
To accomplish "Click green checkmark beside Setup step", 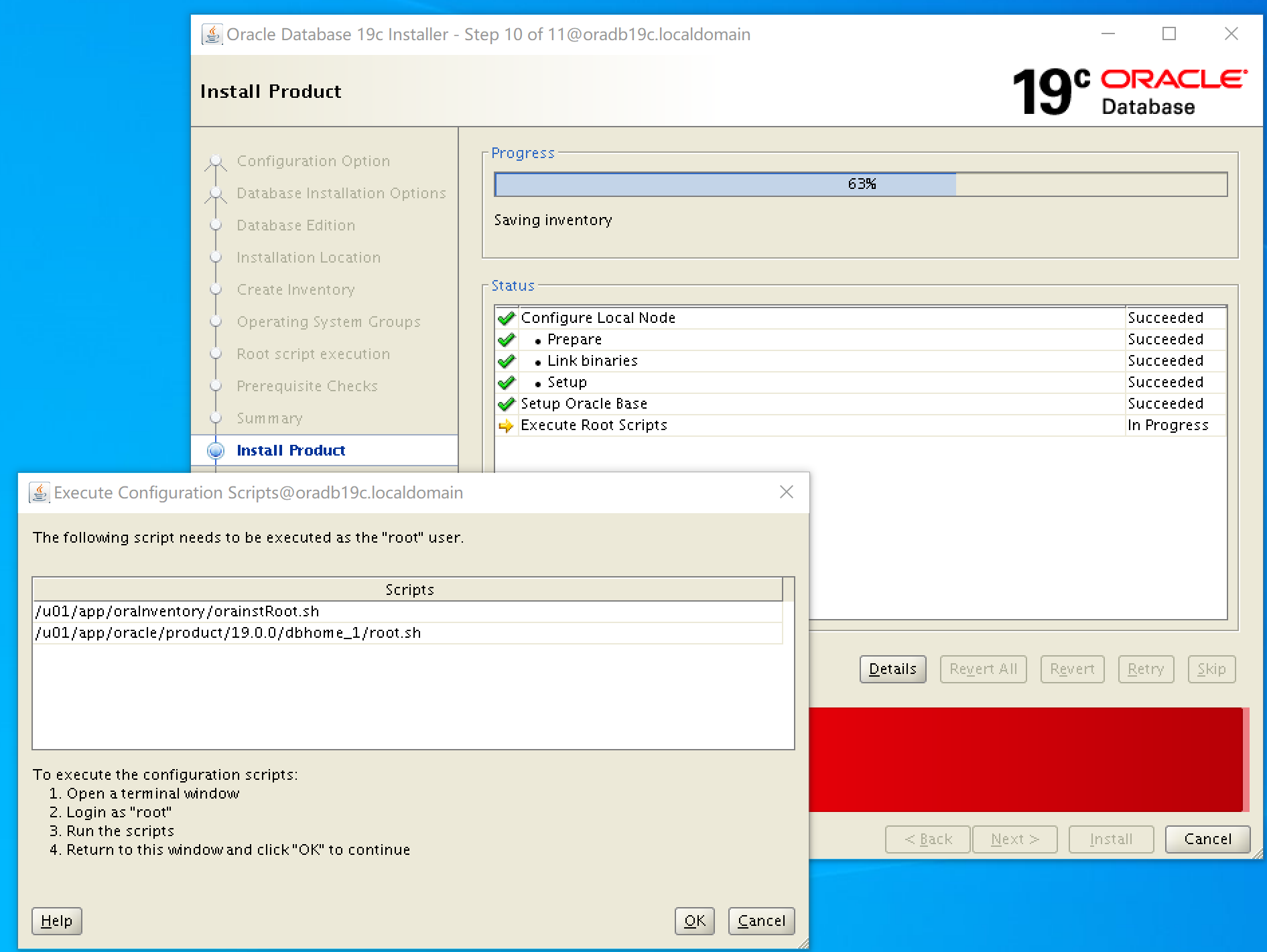I will (507, 383).
